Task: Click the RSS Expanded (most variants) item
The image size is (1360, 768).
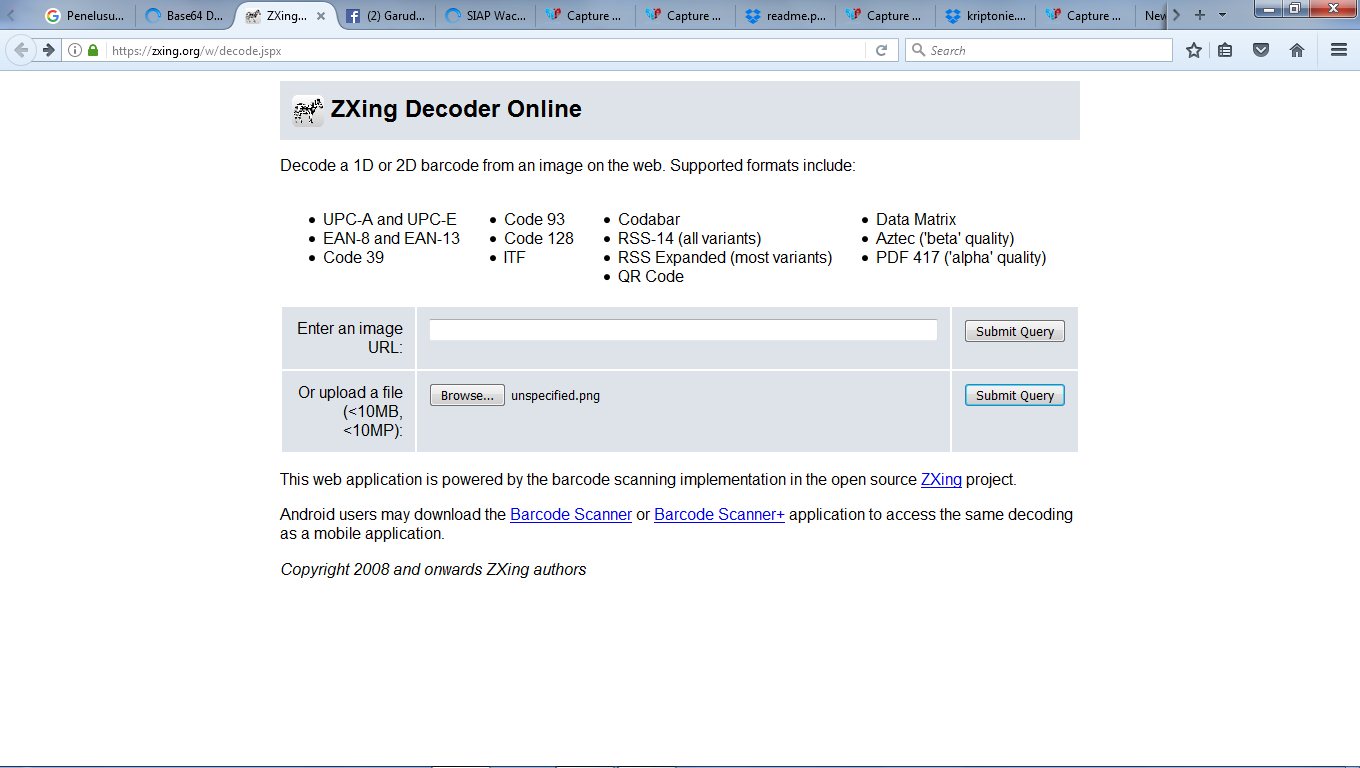Action: tap(725, 257)
